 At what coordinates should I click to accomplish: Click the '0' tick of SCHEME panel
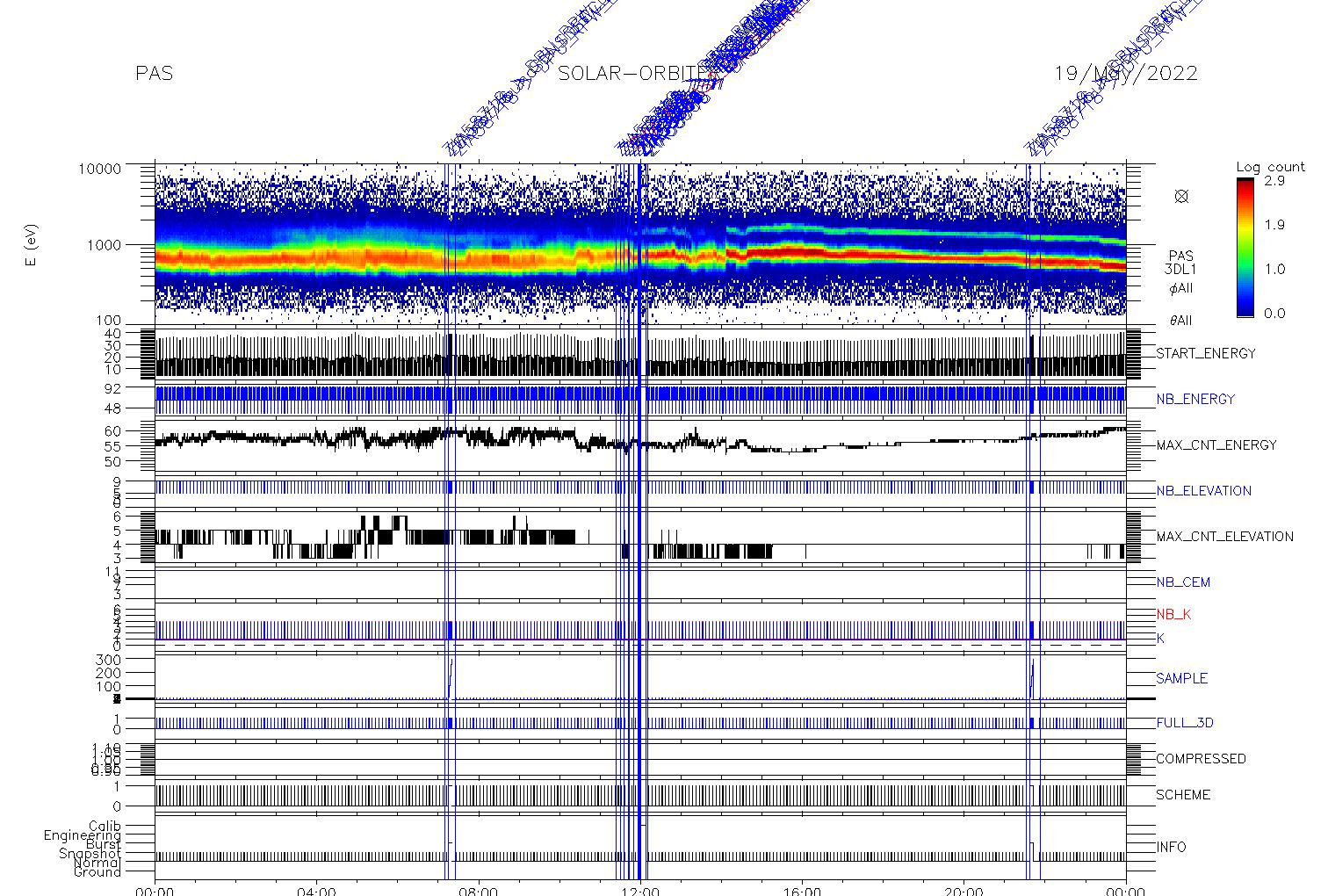coord(117,807)
